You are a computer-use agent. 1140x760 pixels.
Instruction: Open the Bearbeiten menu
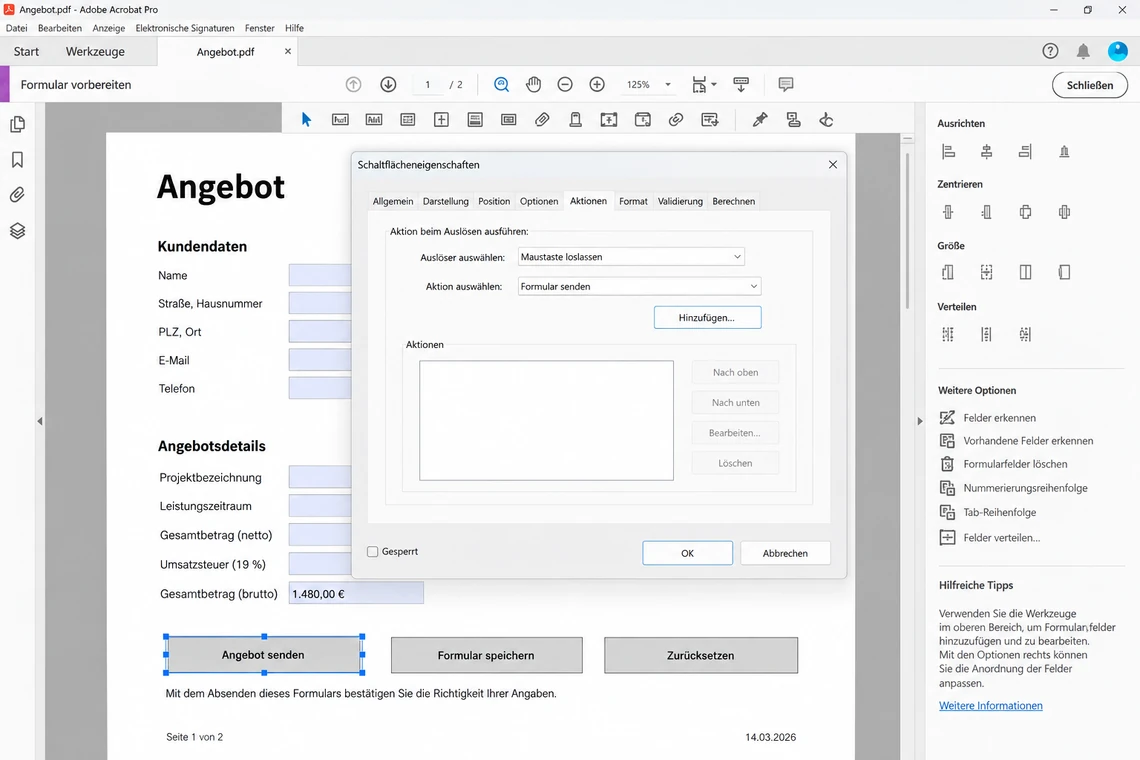(x=60, y=28)
